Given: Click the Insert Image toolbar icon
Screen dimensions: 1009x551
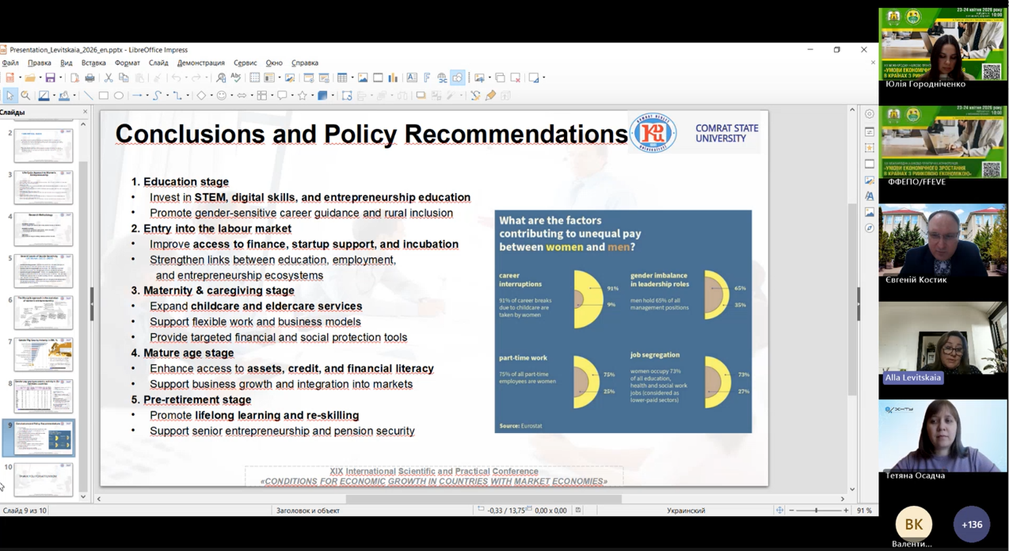Looking at the screenshot, I should pyautogui.click(x=362, y=78).
